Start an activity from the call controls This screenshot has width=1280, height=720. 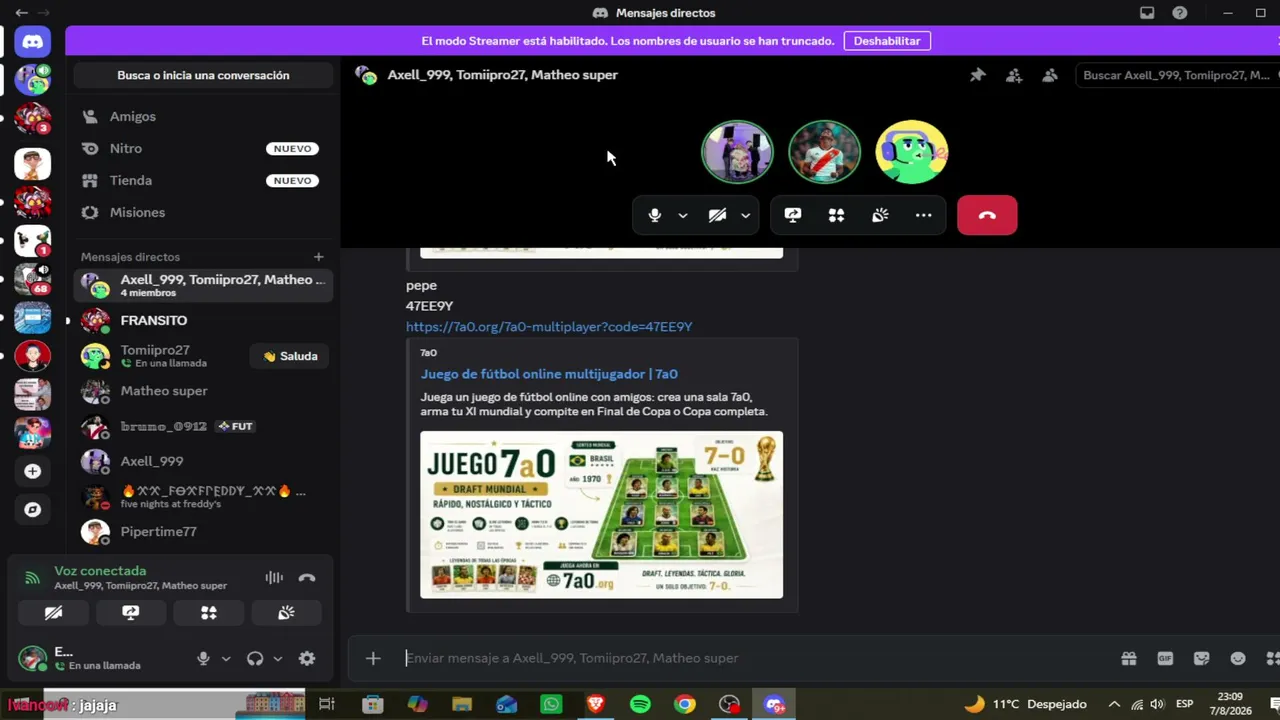(x=836, y=215)
